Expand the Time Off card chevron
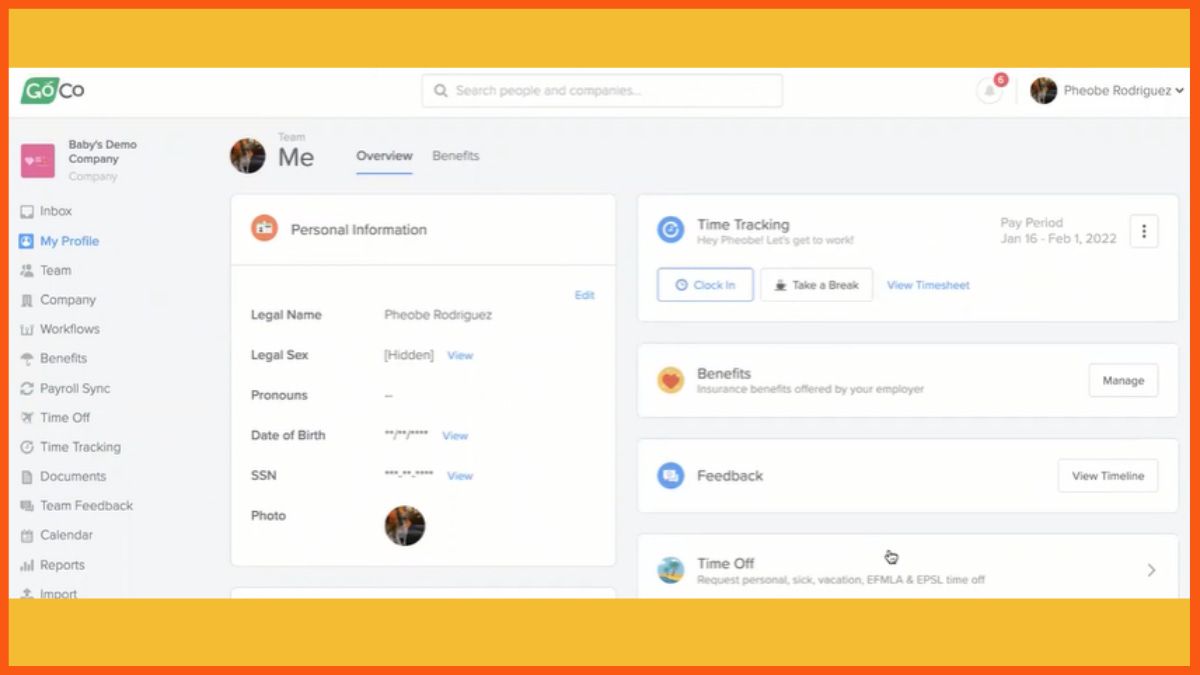 (x=1151, y=570)
